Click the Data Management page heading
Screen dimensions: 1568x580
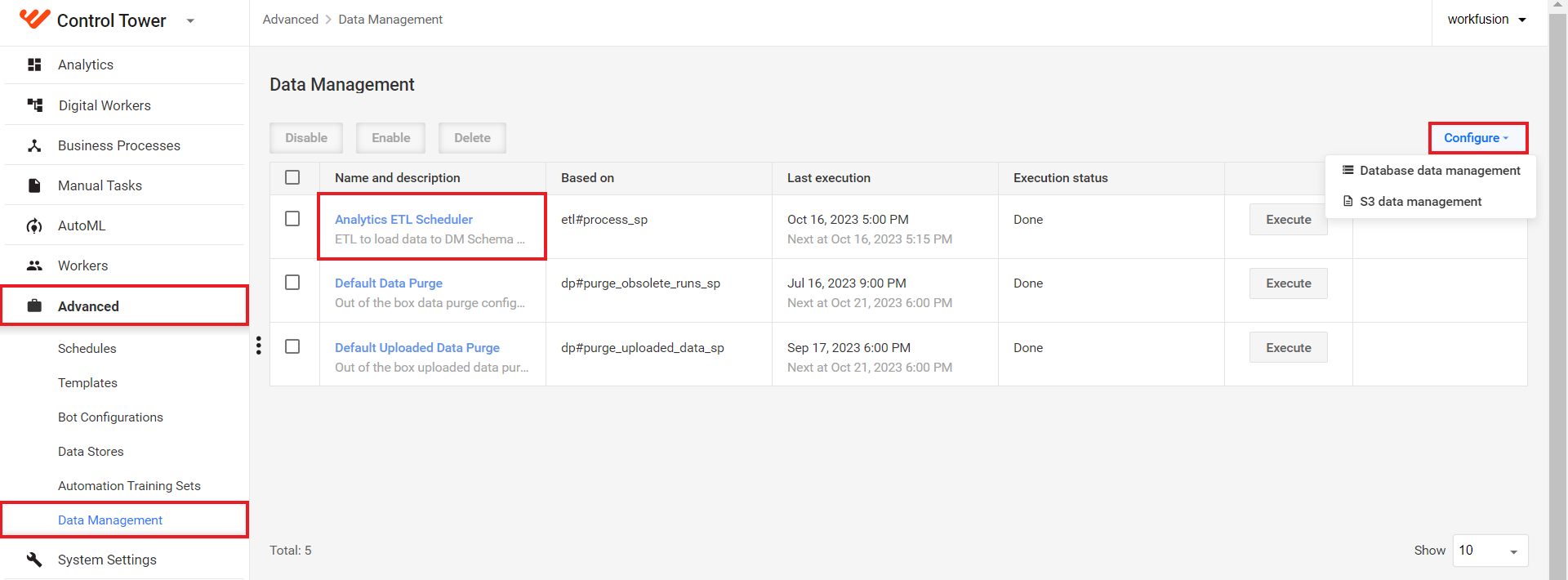pos(342,84)
